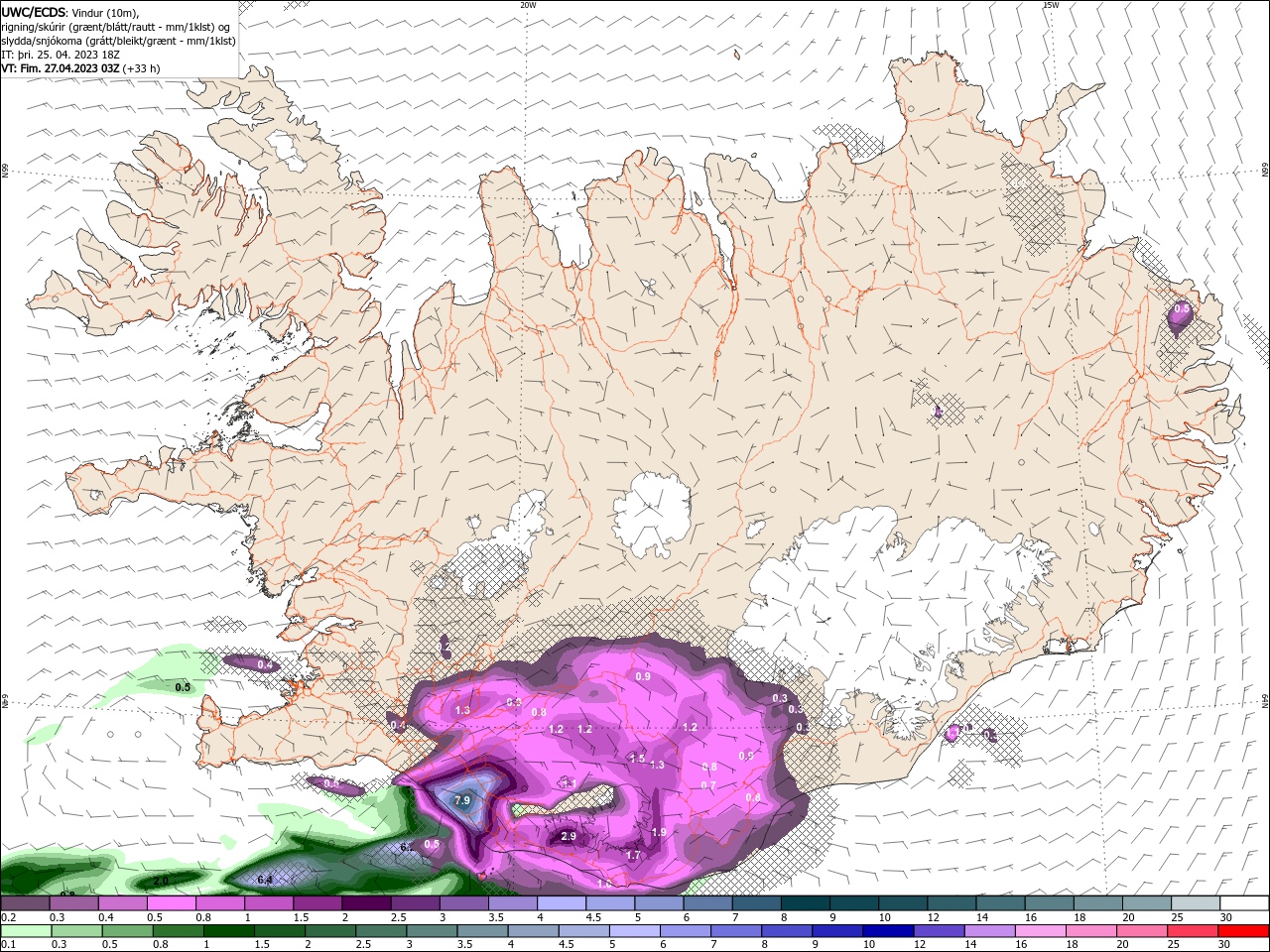1270x952 pixels.
Task: Click the 15W longitude label
Action: coord(1051,5)
